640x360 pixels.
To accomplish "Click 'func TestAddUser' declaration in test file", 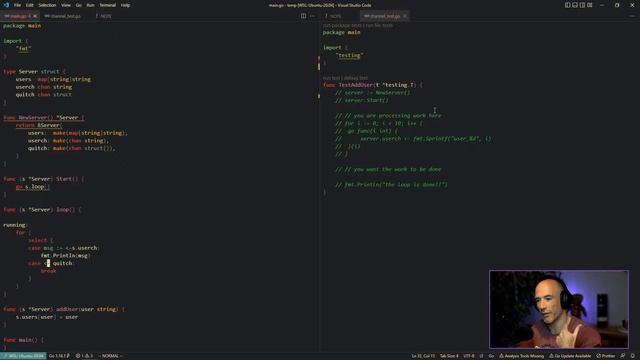I will [373, 85].
